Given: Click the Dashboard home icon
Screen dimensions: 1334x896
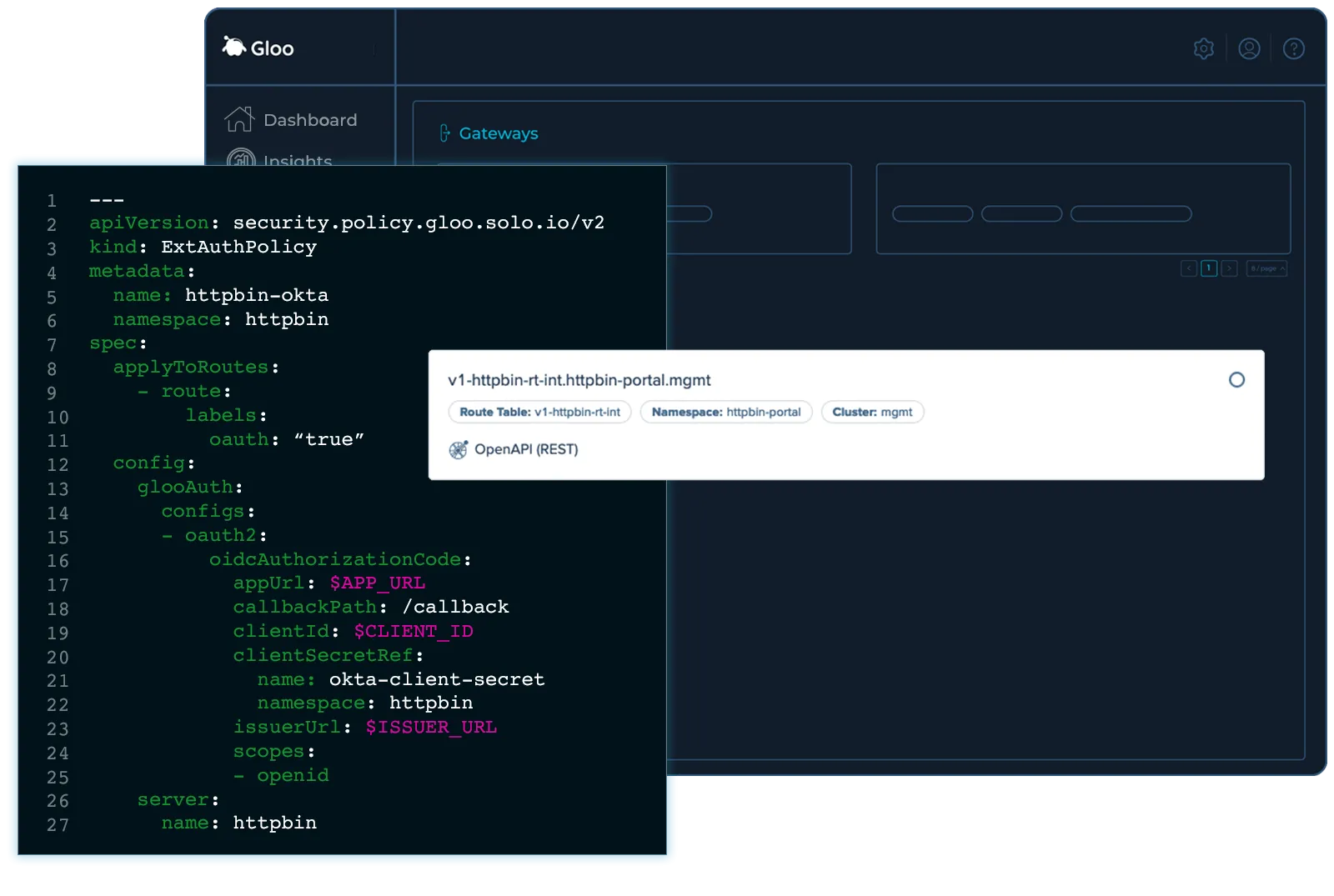Looking at the screenshot, I should tap(238, 119).
